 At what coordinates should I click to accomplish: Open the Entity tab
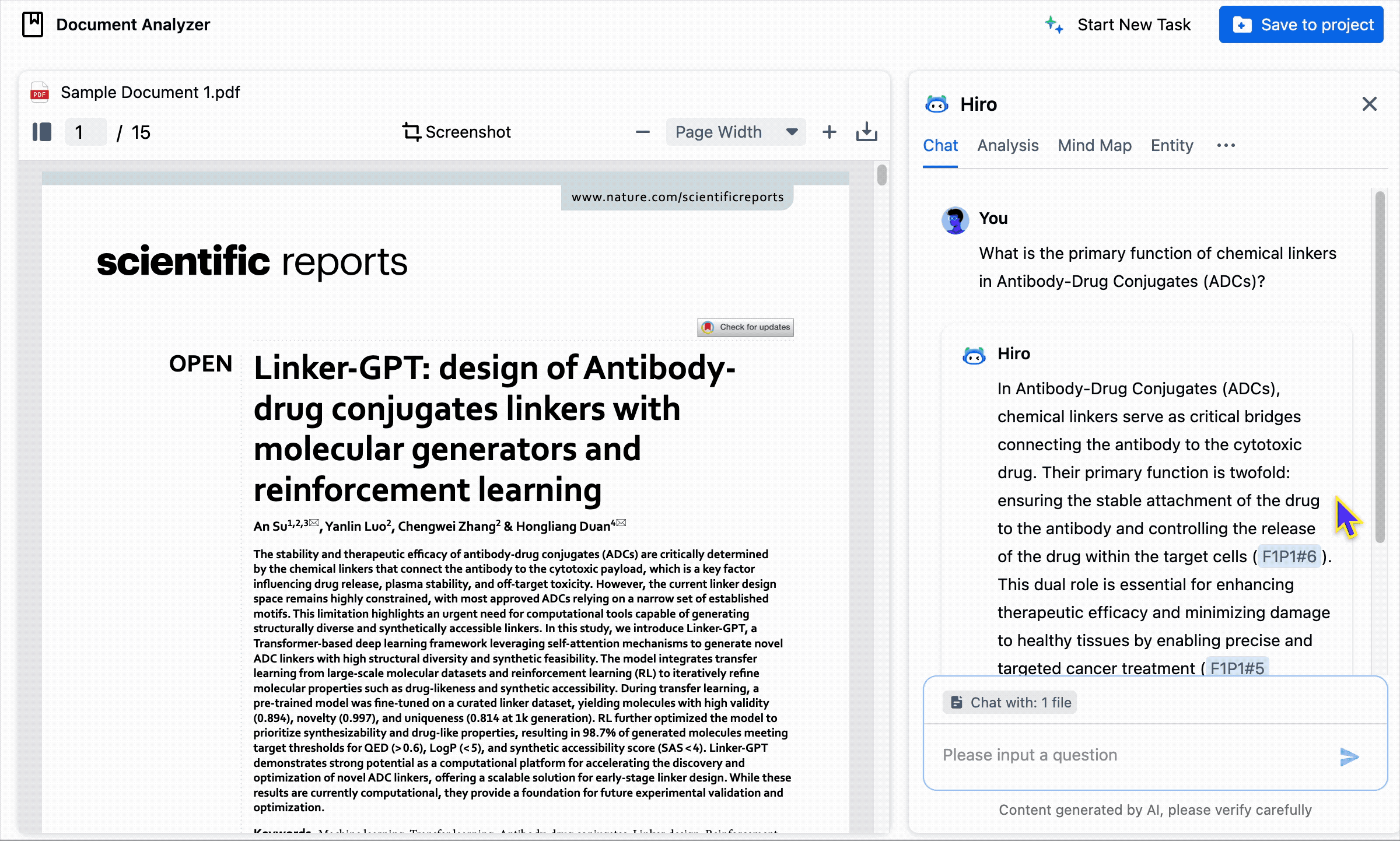[x=1171, y=146]
